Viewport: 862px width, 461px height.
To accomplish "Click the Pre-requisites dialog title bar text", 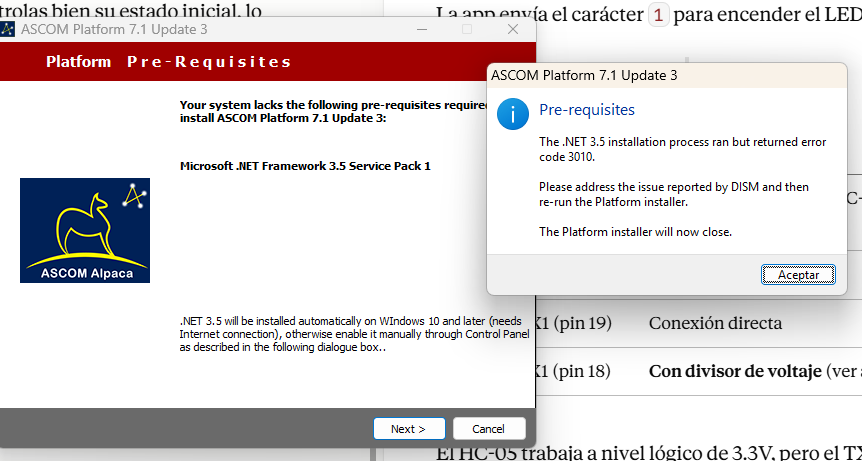I will tap(584, 75).
